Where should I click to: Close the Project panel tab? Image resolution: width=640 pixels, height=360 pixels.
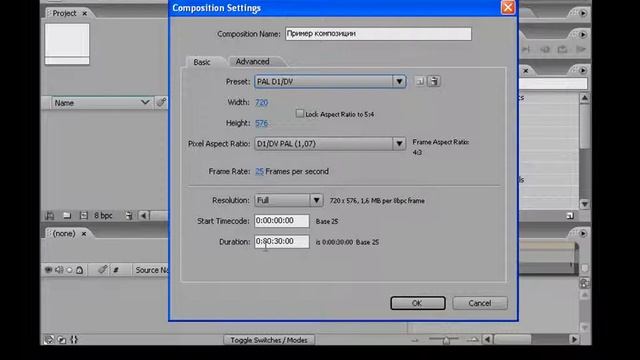coord(84,13)
